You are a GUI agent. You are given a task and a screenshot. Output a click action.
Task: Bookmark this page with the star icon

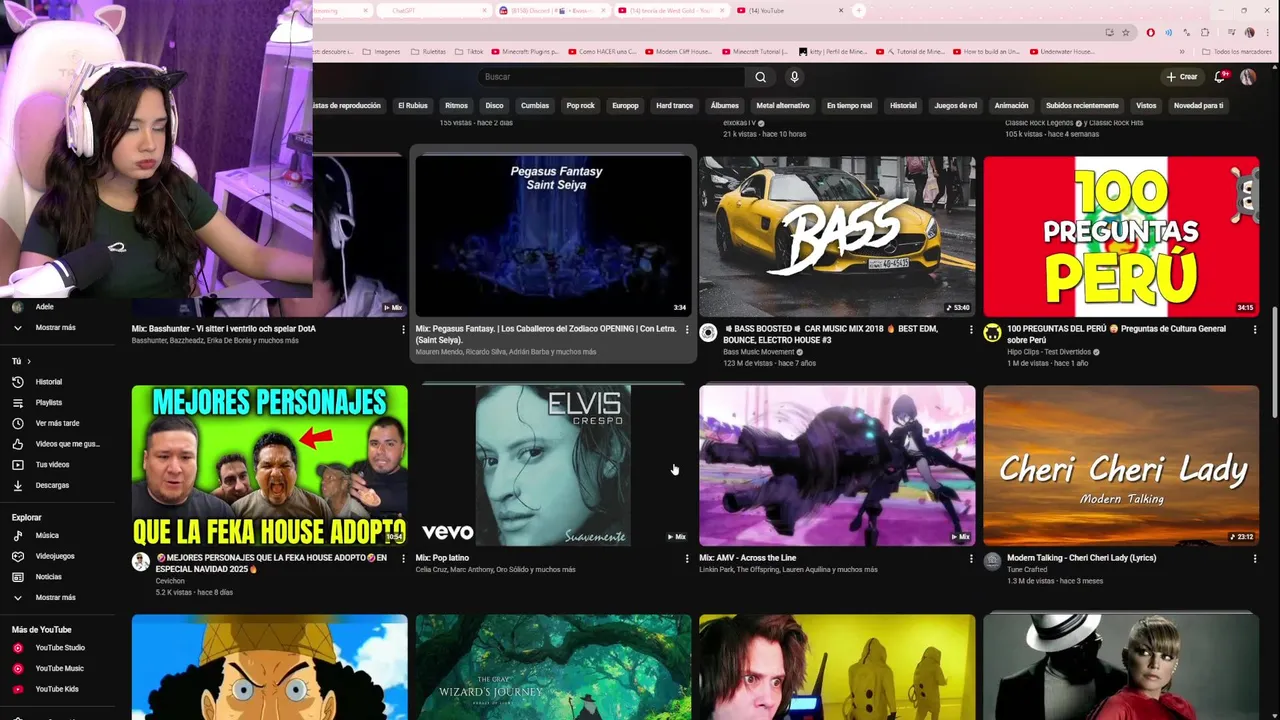point(1126,32)
